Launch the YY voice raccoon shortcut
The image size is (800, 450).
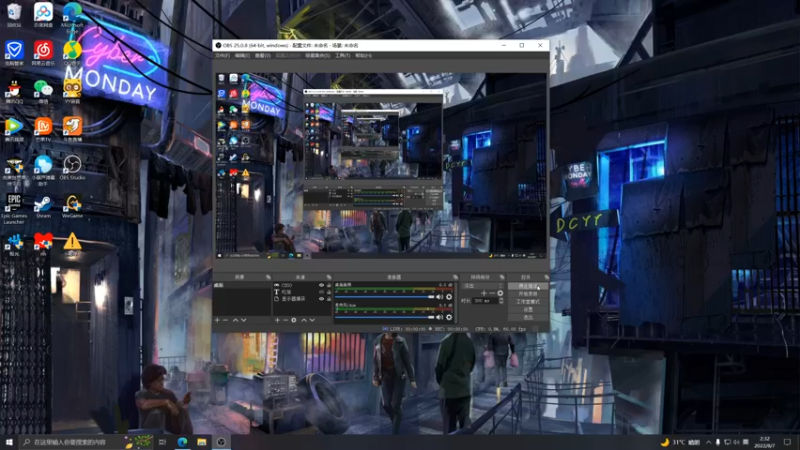pyautogui.click(x=72, y=92)
